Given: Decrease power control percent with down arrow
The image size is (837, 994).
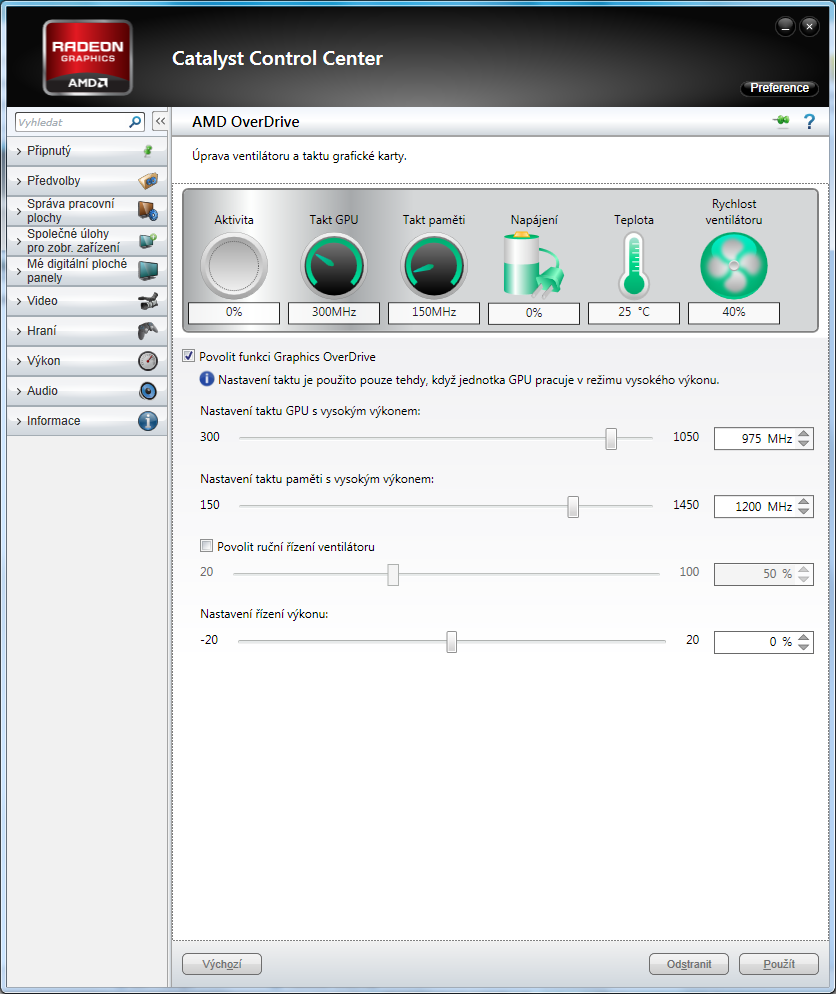Looking at the screenshot, I should point(804,647).
